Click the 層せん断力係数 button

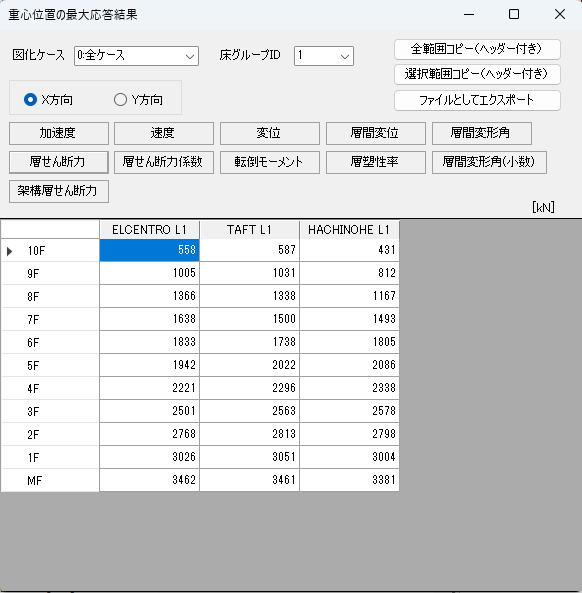coord(164,162)
